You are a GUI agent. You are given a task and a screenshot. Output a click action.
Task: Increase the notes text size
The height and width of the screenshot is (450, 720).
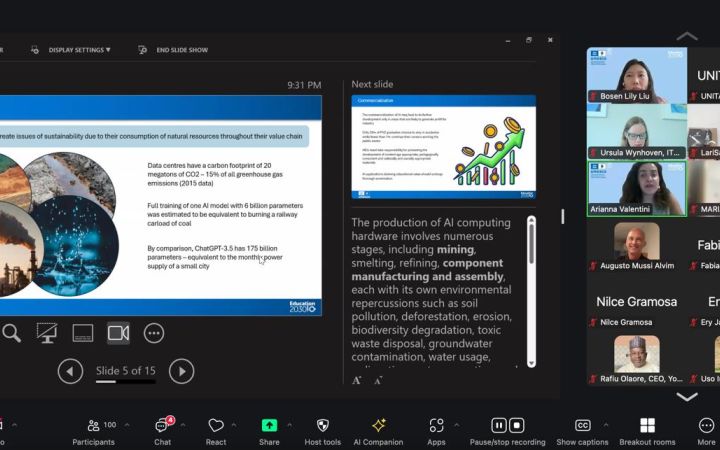(x=356, y=380)
